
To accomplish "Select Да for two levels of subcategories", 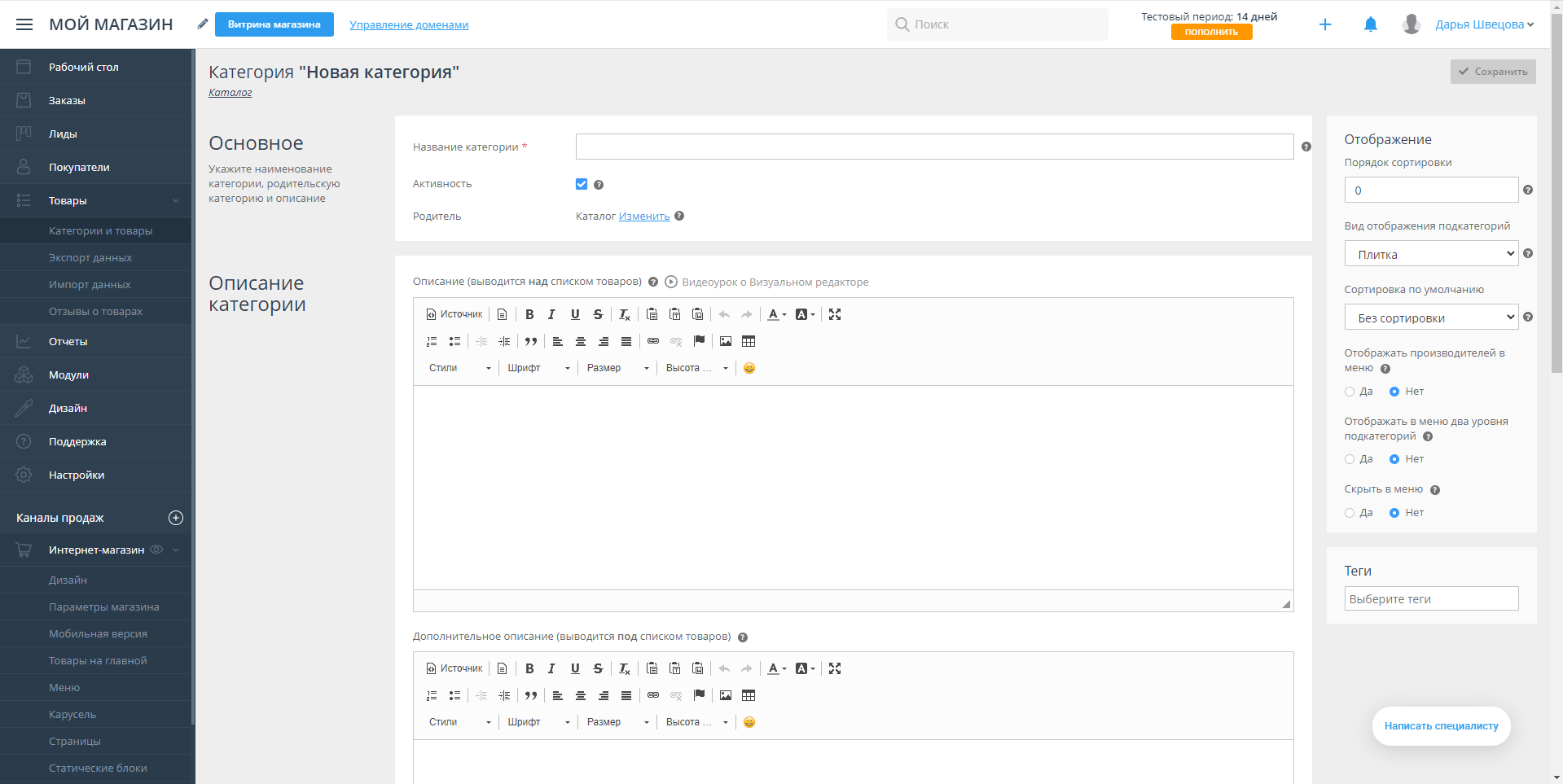I will [1350, 459].
